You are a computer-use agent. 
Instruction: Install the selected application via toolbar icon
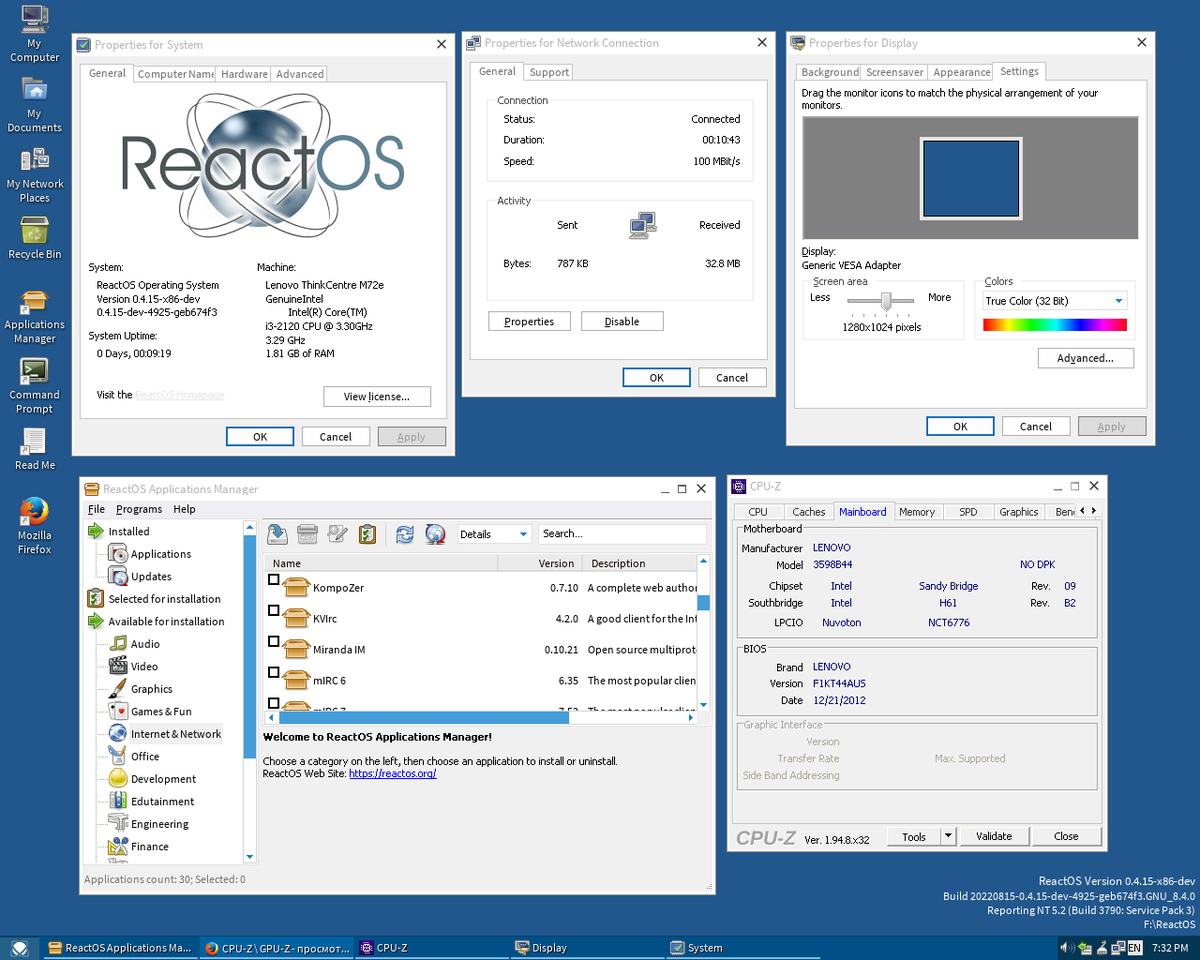click(277, 534)
